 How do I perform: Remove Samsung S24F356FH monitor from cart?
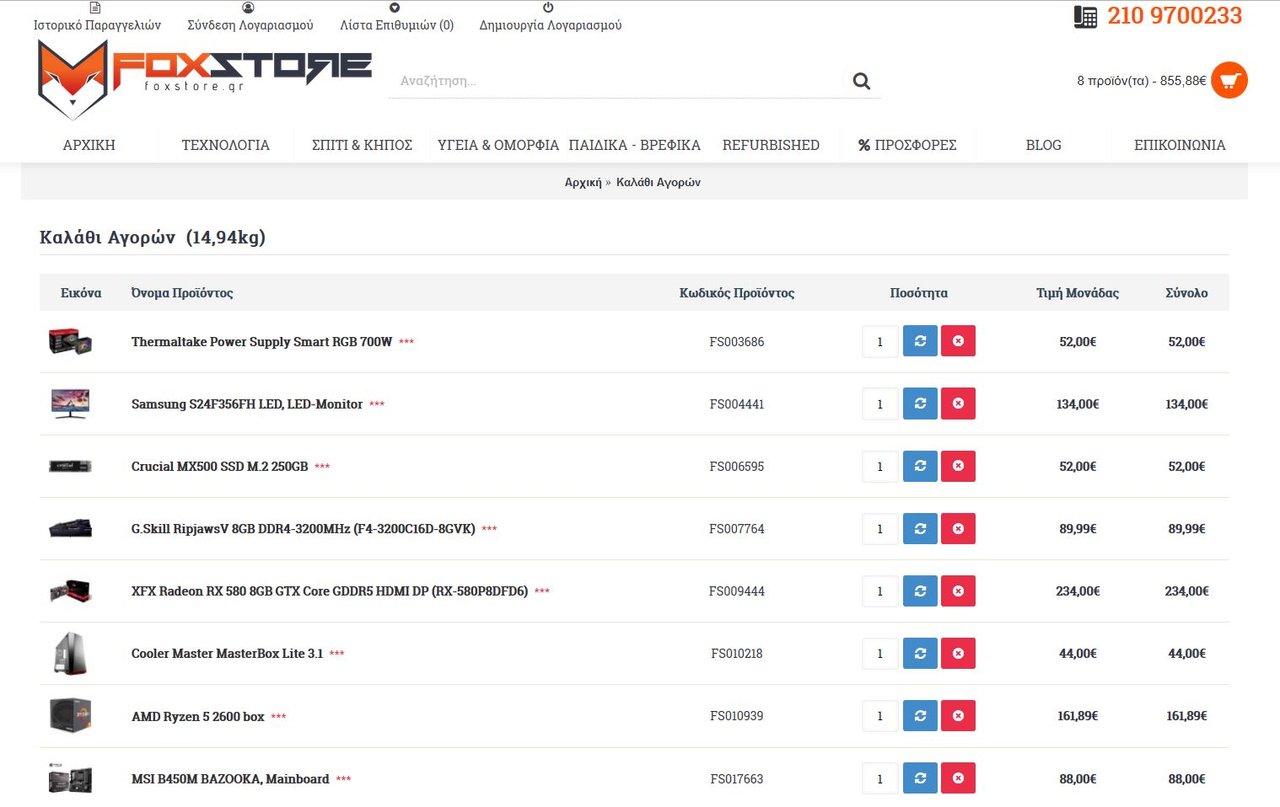[x=958, y=404]
